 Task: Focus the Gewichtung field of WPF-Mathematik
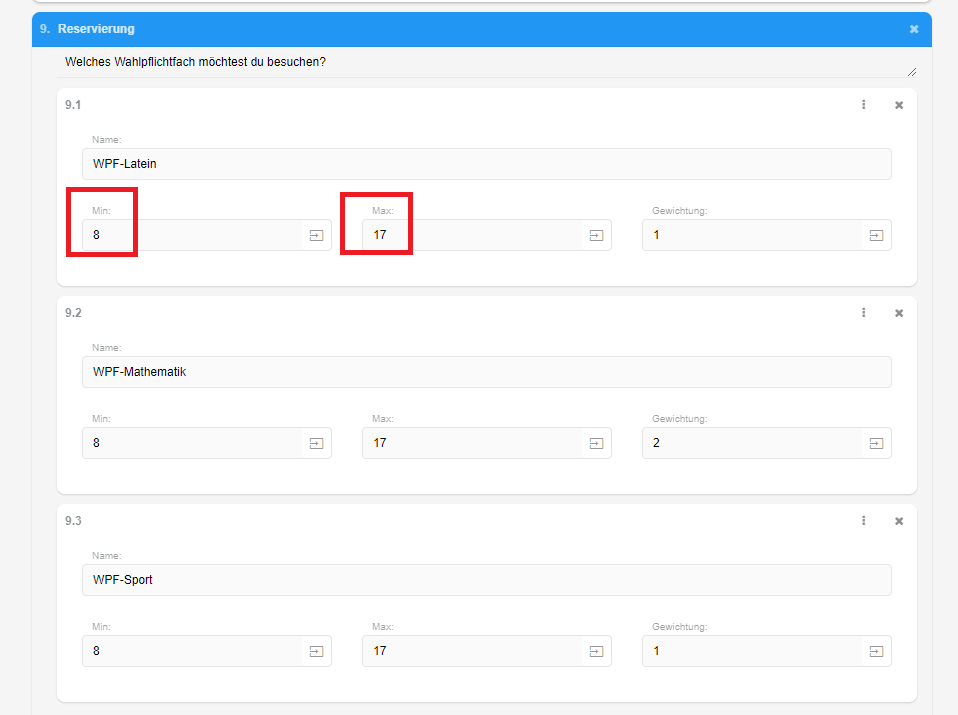752,443
